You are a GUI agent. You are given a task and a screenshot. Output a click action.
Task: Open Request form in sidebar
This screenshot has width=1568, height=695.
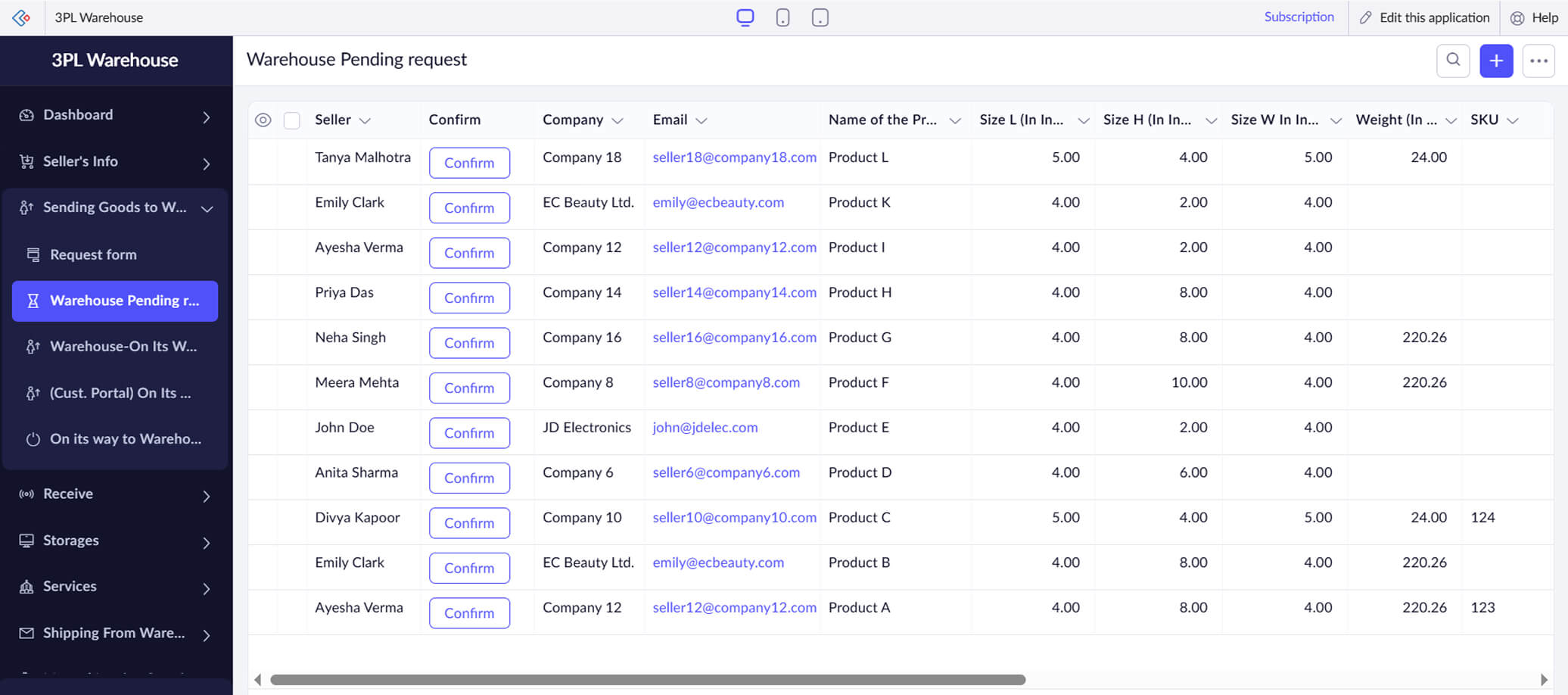click(x=93, y=254)
